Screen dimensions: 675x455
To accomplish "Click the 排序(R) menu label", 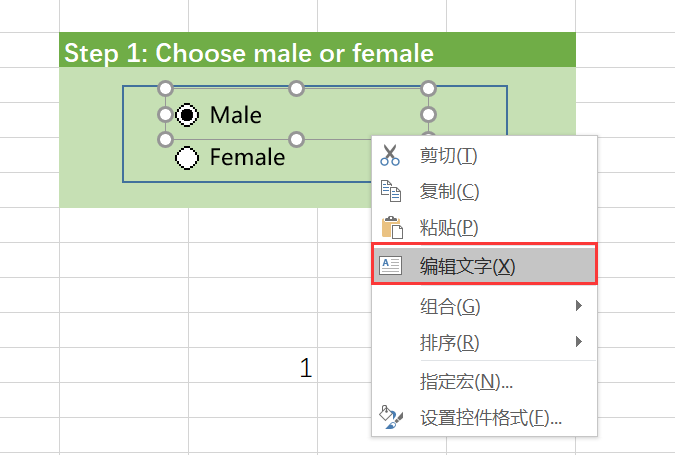I will click(x=450, y=343).
